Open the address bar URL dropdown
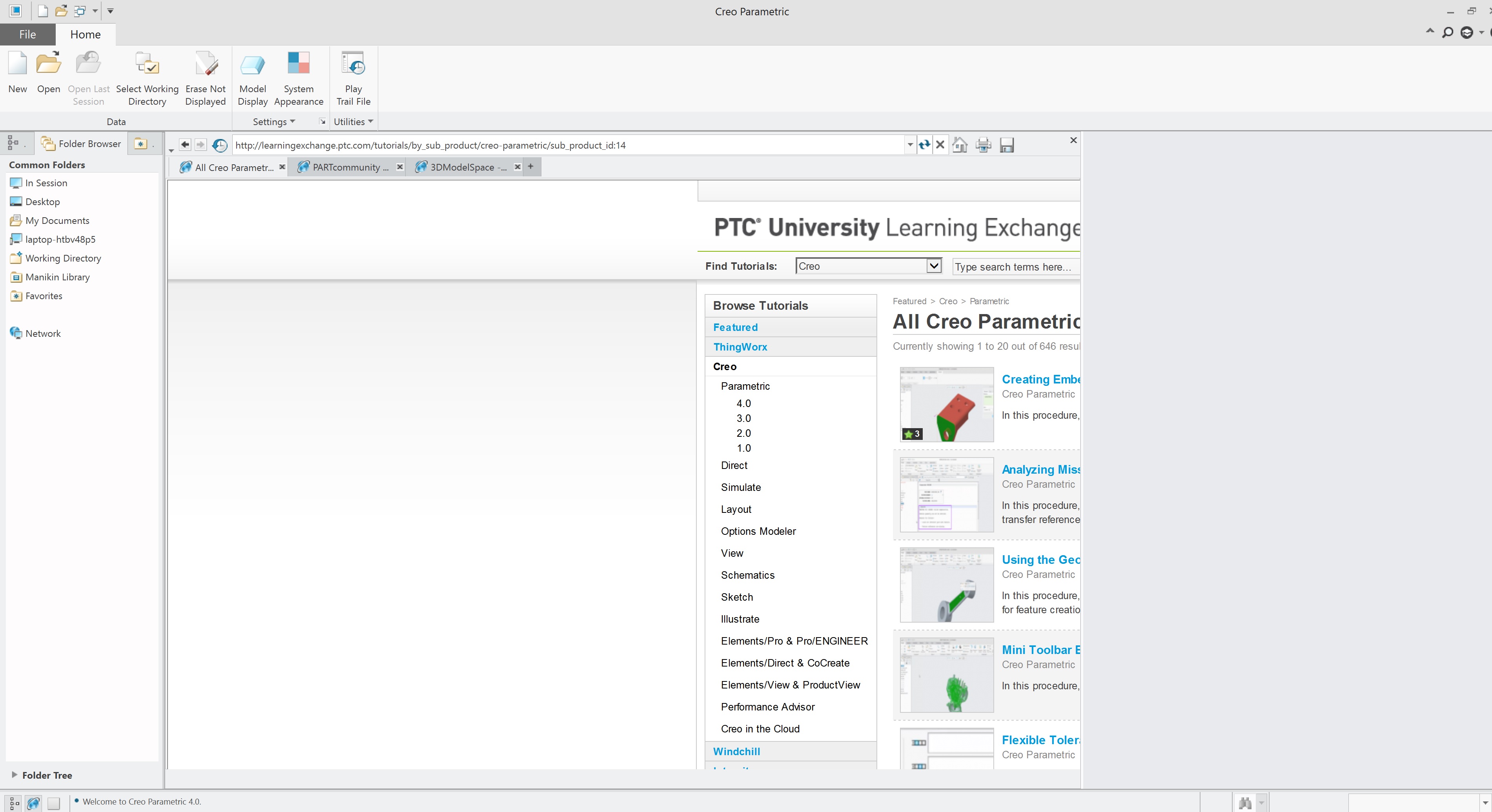The height and width of the screenshot is (812, 1492). coord(910,145)
